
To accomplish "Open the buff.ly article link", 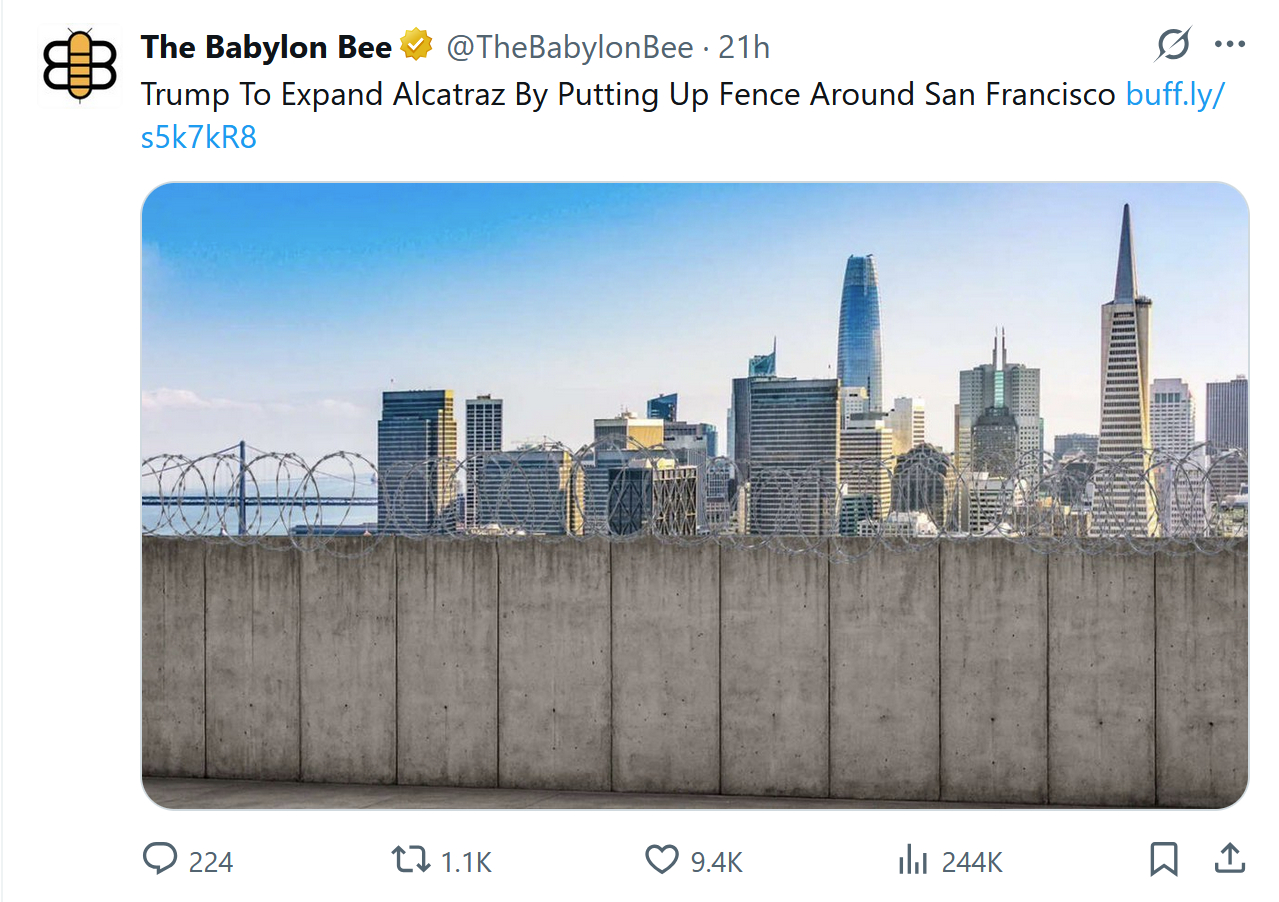I will [1175, 94].
